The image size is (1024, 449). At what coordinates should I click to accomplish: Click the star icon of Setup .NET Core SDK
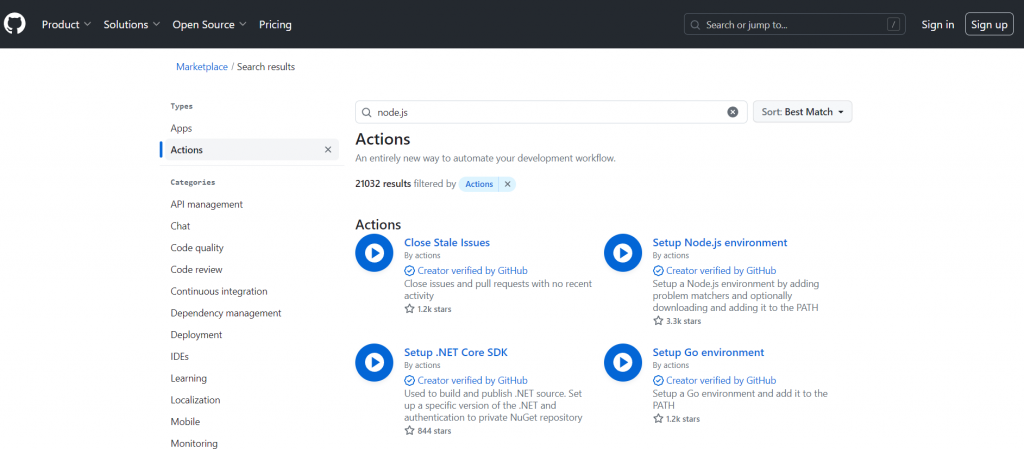(409, 431)
